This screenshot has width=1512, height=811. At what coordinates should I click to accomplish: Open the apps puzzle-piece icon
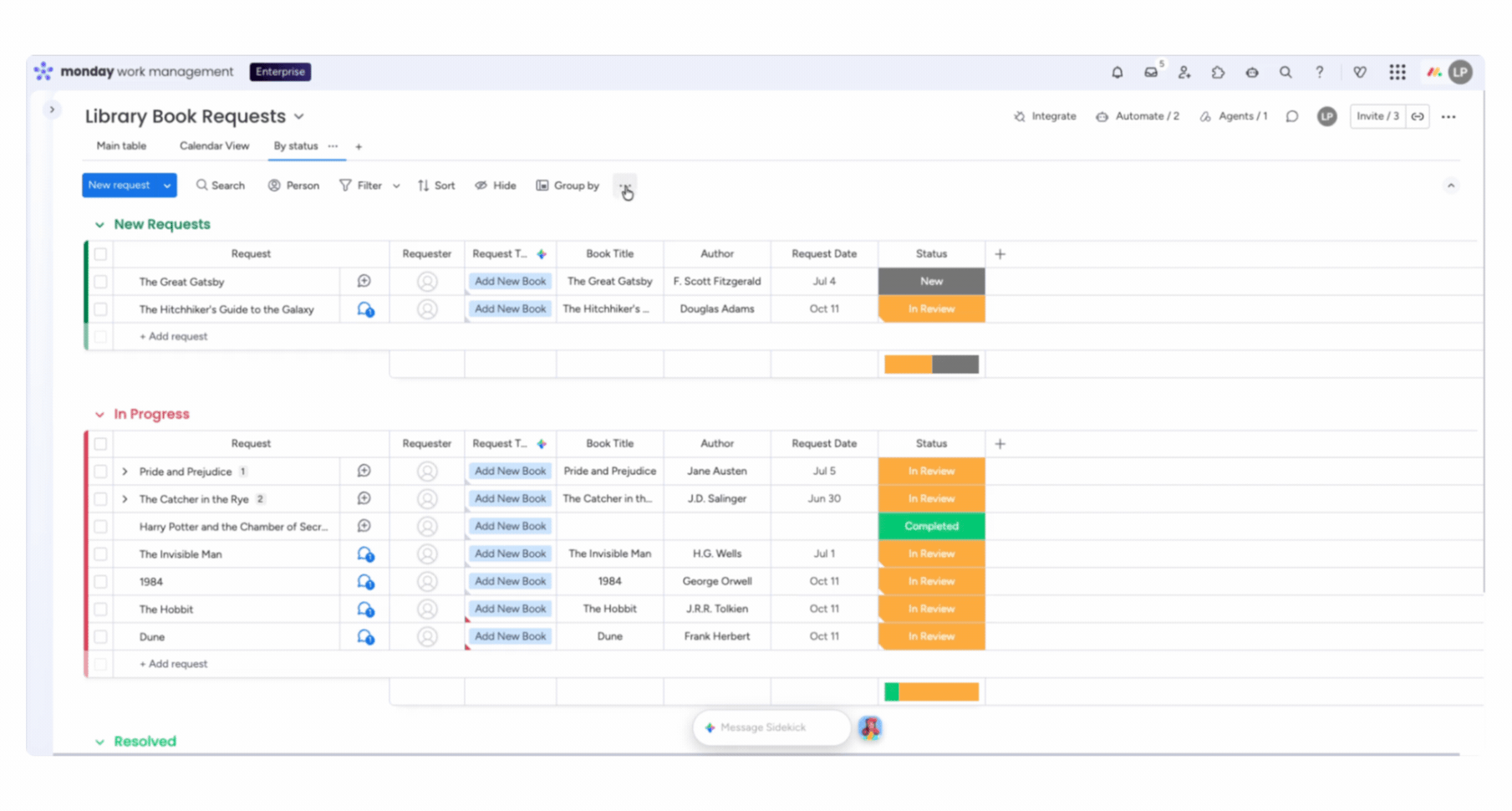tap(1218, 73)
